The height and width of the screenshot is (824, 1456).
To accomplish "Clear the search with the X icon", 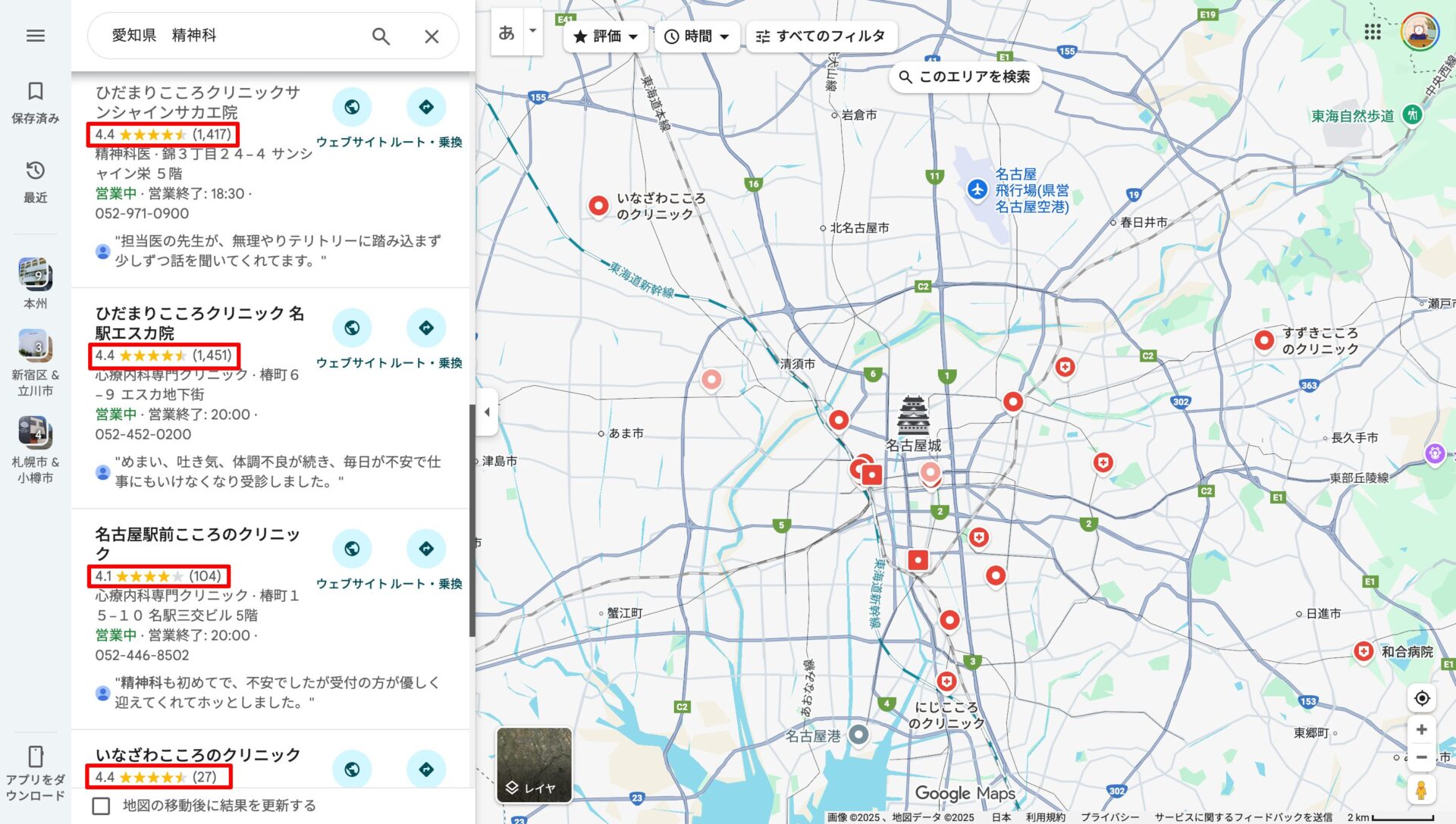I will [431, 36].
